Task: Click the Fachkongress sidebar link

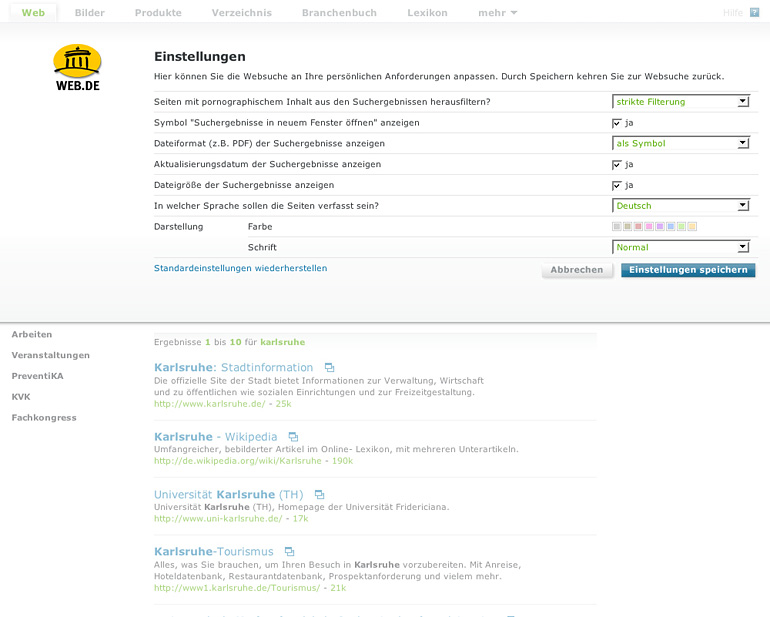Action: click(x=44, y=418)
